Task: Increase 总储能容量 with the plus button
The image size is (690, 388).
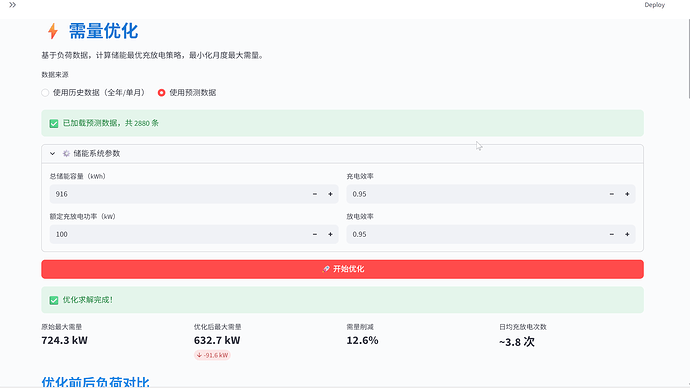Action: [x=330, y=194]
